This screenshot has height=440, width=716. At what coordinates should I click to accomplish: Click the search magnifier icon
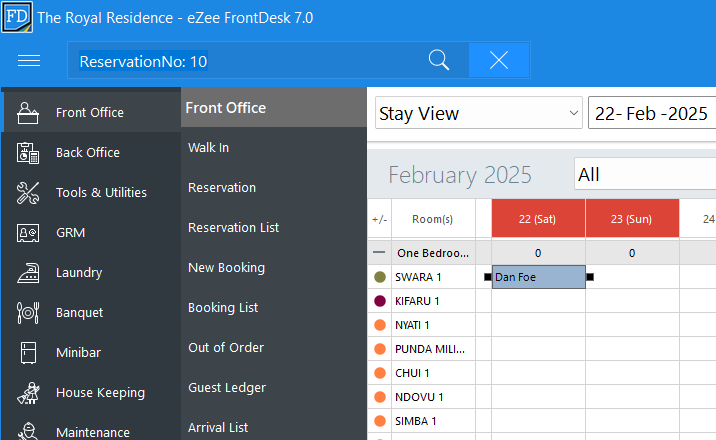438,61
